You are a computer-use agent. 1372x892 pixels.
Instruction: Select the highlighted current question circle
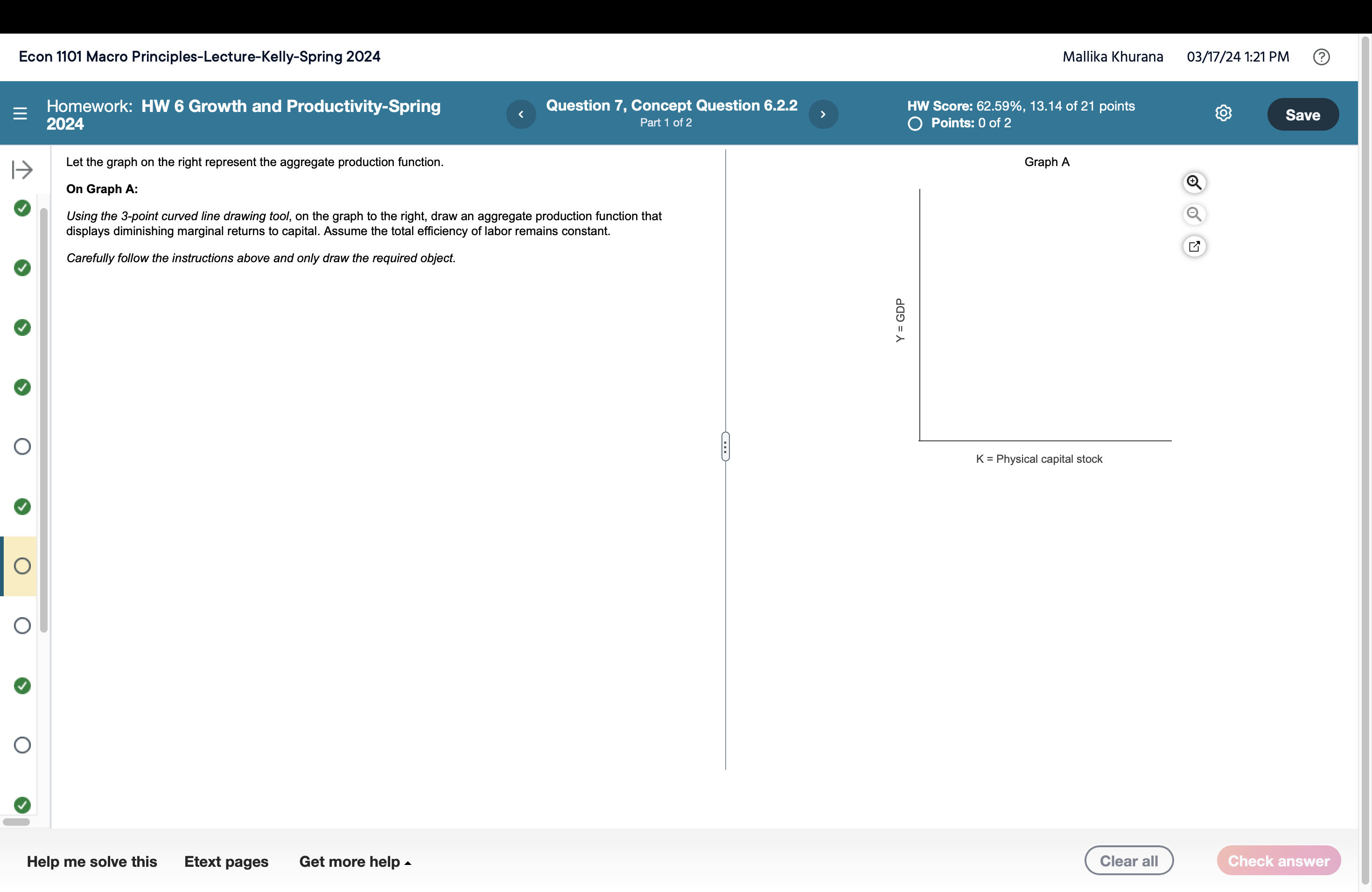pos(22,566)
